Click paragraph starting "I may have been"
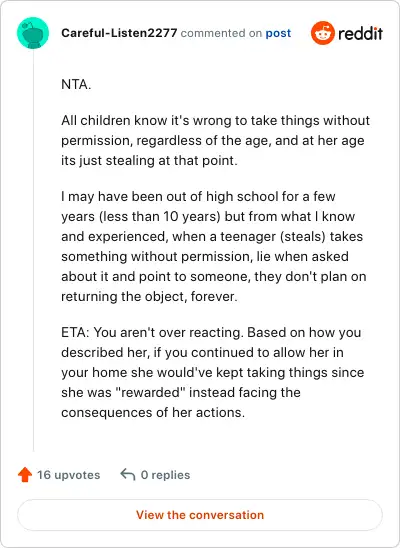 click(214, 246)
